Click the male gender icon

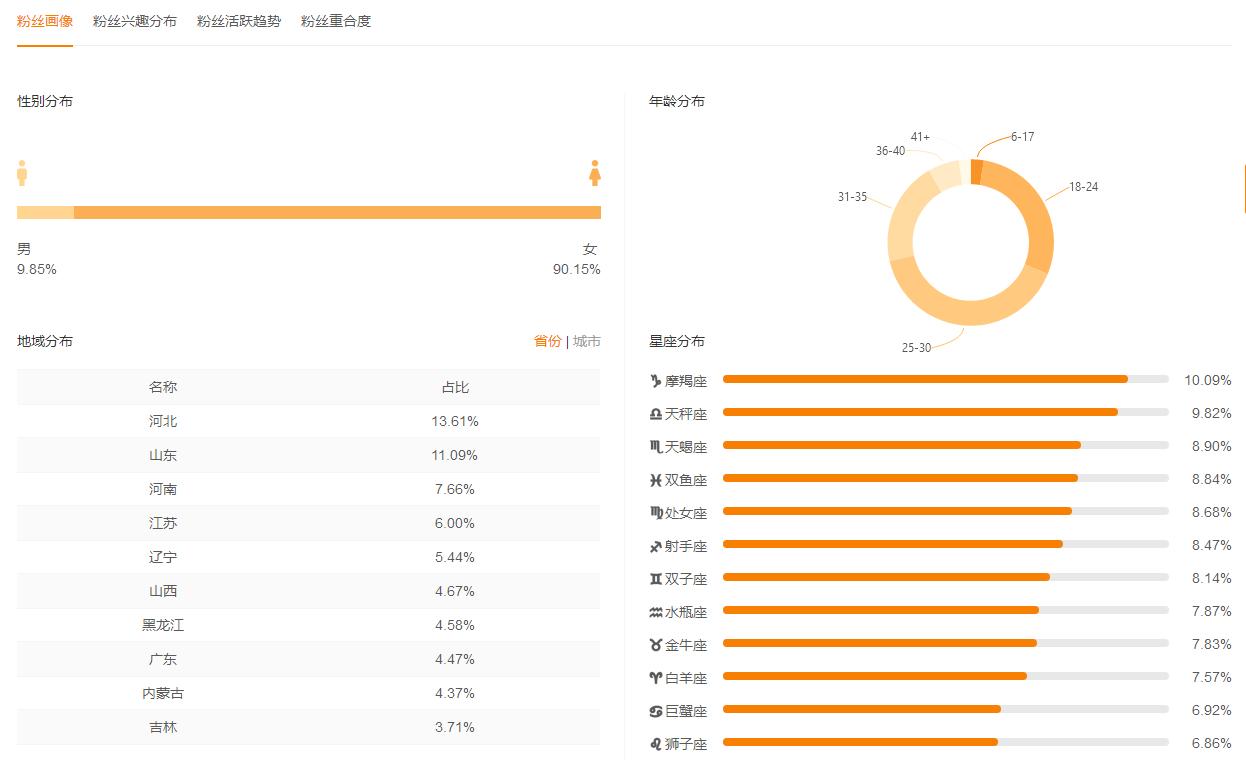click(x=22, y=172)
